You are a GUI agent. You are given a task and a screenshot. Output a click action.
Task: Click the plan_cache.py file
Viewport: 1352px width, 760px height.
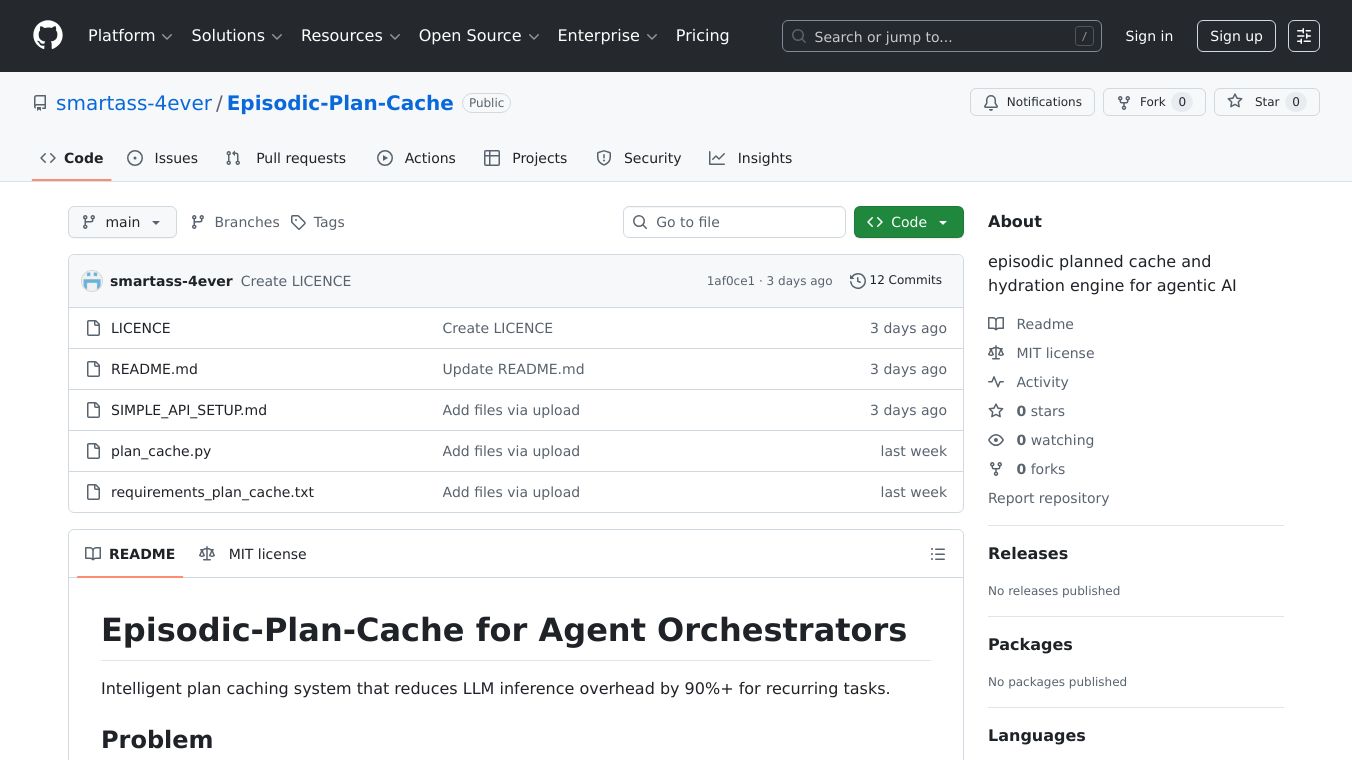click(x=161, y=451)
